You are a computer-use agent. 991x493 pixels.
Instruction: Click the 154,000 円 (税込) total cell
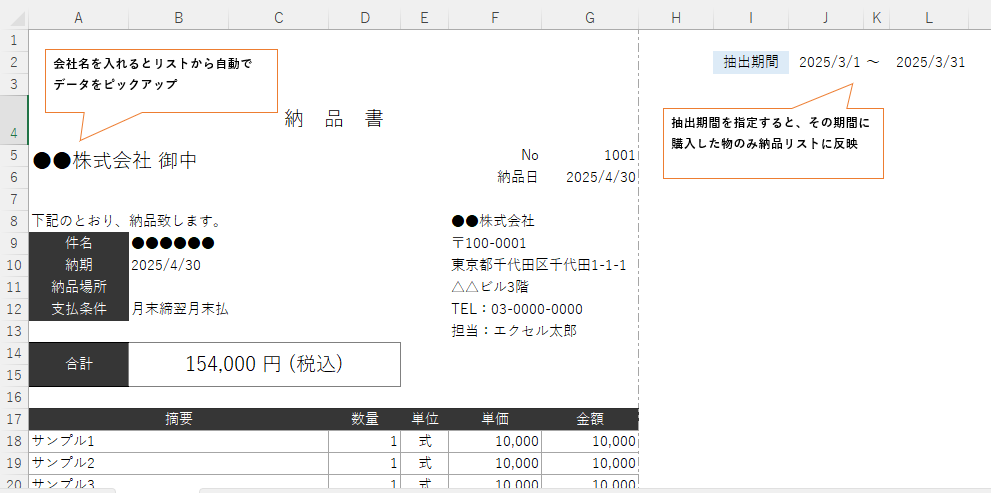pyautogui.click(x=265, y=364)
